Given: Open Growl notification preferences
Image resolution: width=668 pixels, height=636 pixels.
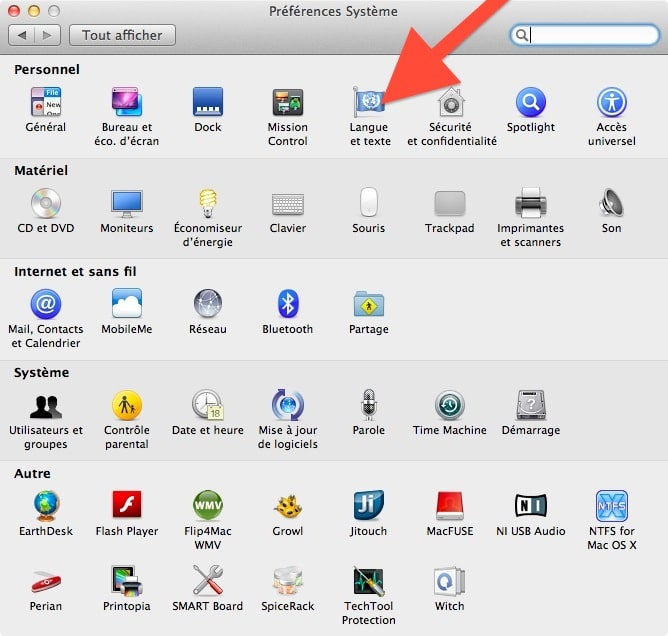Looking at the screenshot, I should (x=288, y=506).
